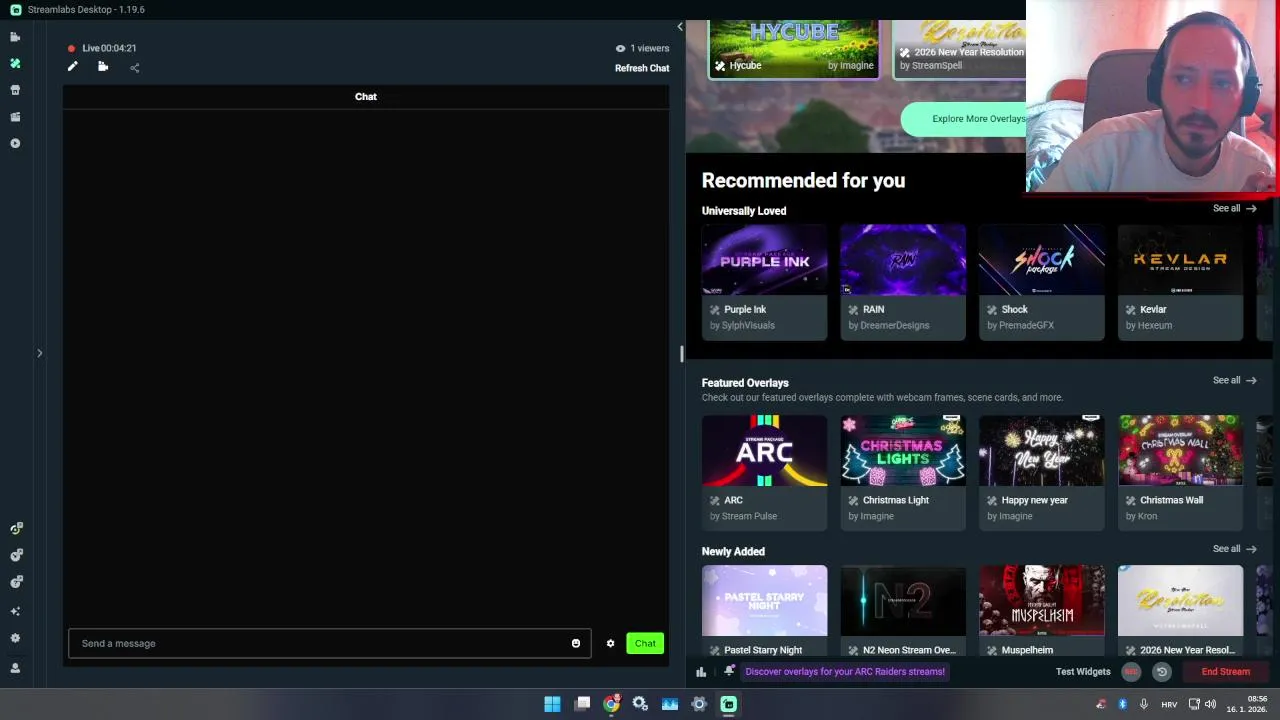Edit stream info with the pencil icon
Image resolution: width=1280 pixels, height=720 pixels.
72,67
